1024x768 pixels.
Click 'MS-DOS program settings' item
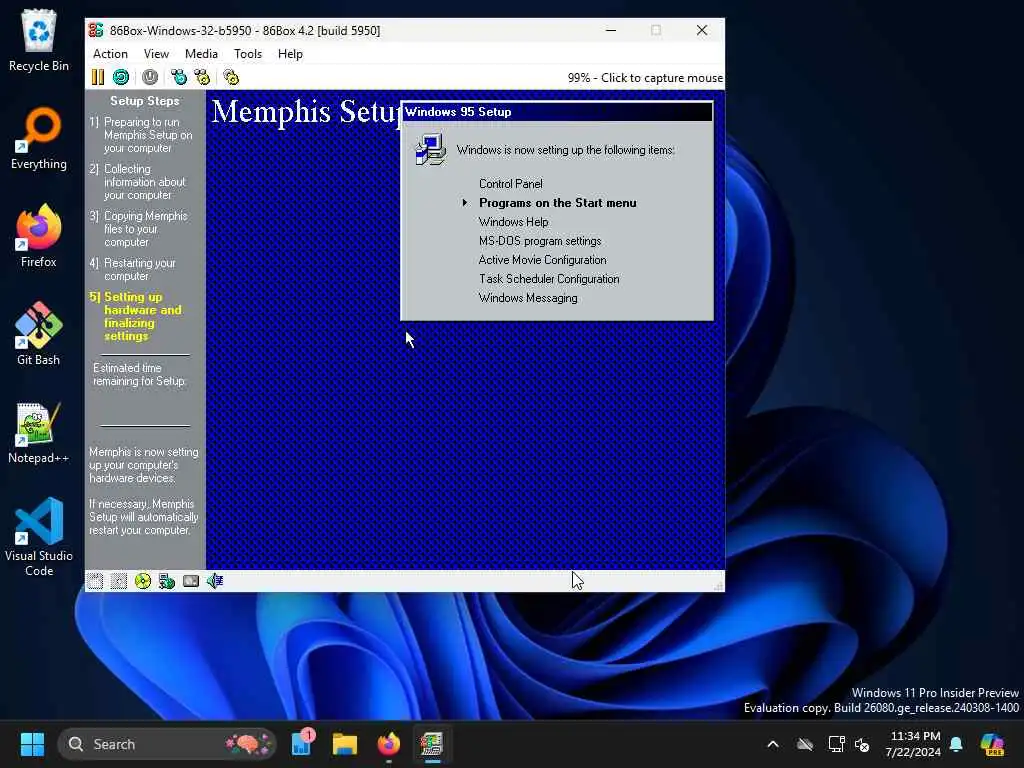click(540, 241)
